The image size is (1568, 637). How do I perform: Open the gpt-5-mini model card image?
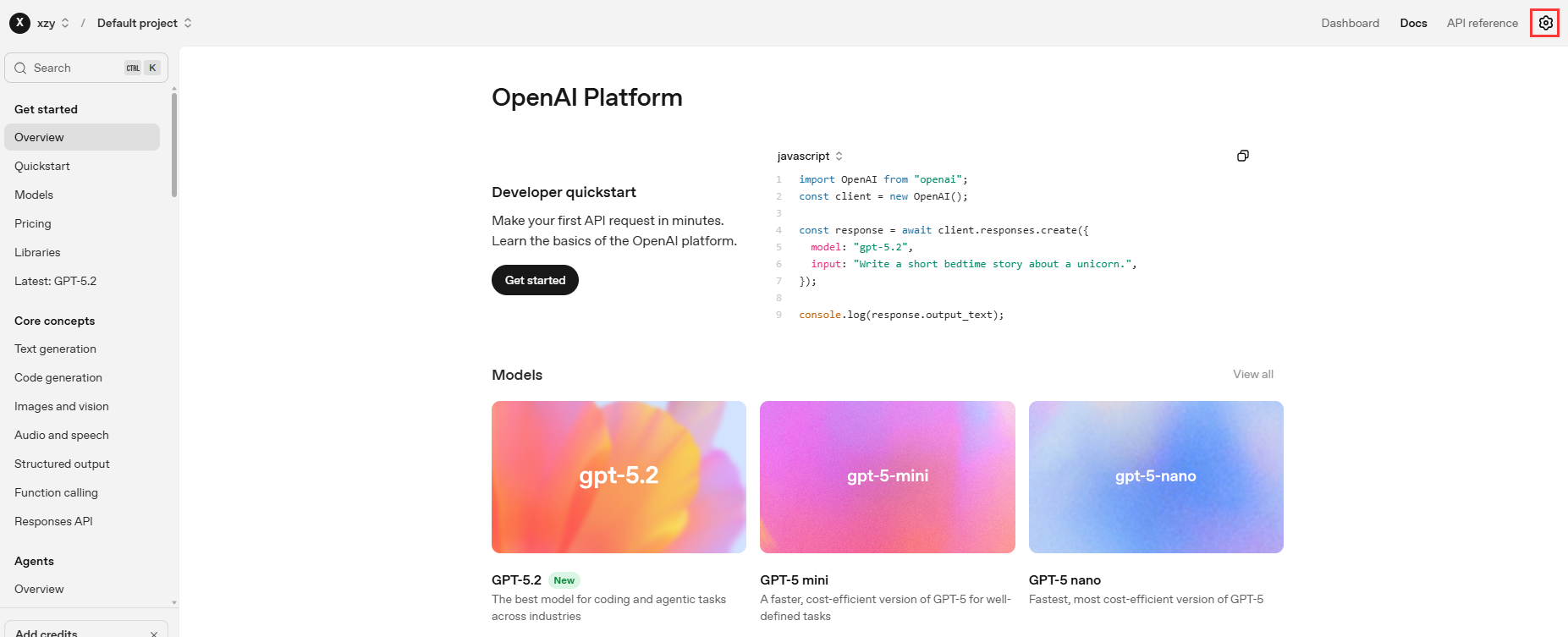click(888, 477)
